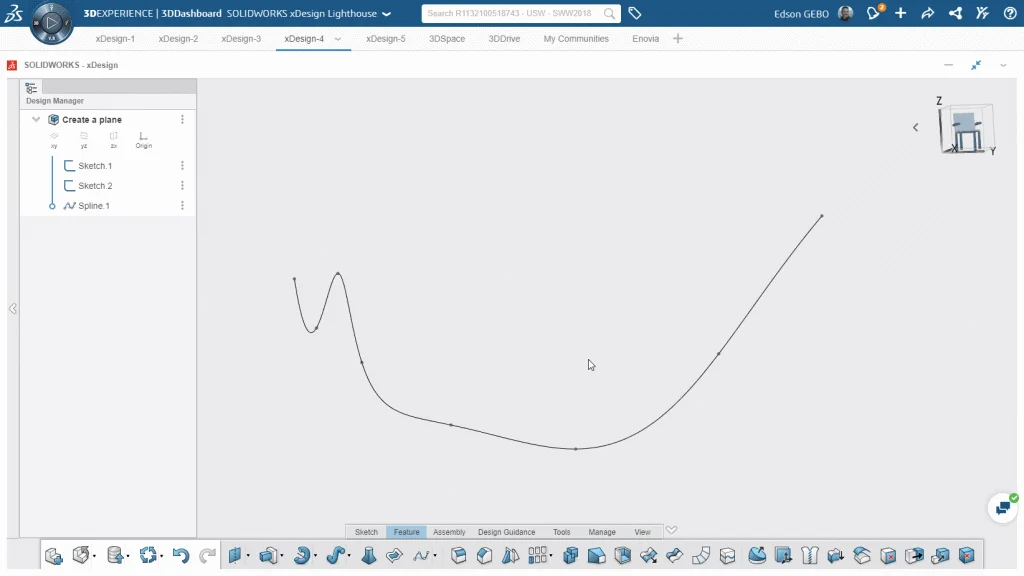The height and width of the screenshot is (576, 1024).
Task: Toggle the yz plane visibility
Action: click(84, 140)
